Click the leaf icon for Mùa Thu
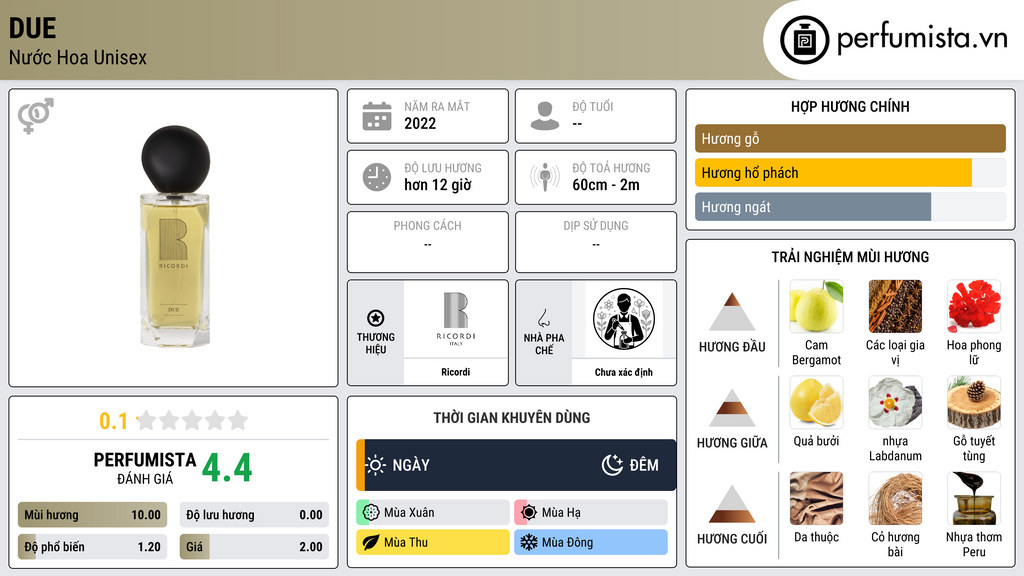This screenshot has height=576, width=1024. tap(371, 542)
